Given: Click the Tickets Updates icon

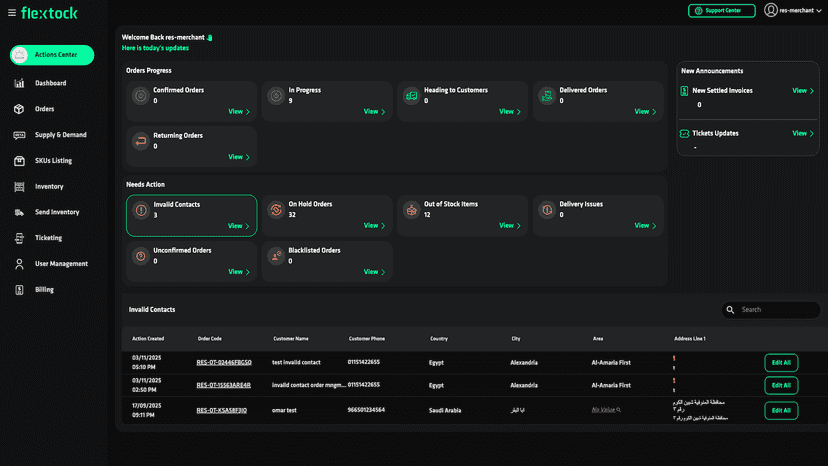Looking at the screenshot, I should 684,134.
